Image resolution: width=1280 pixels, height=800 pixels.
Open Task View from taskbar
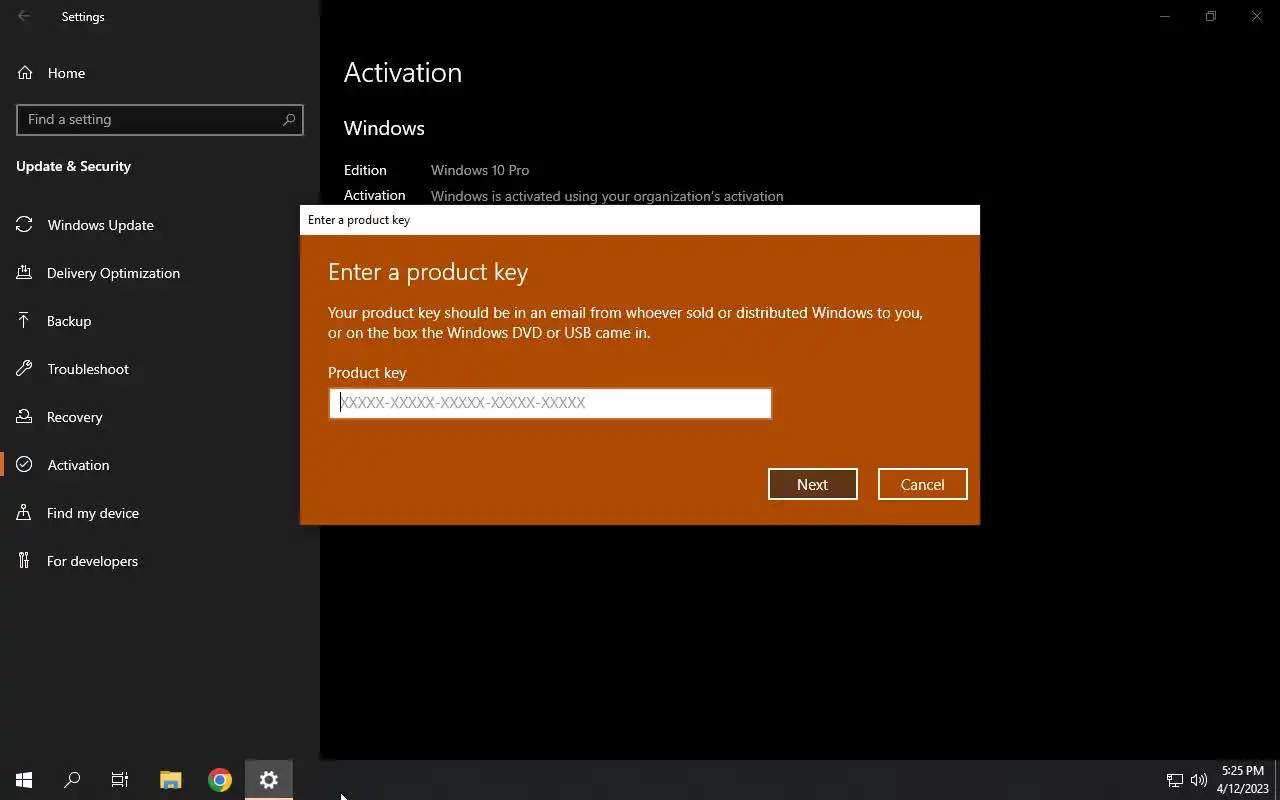[x=120, y=780]
